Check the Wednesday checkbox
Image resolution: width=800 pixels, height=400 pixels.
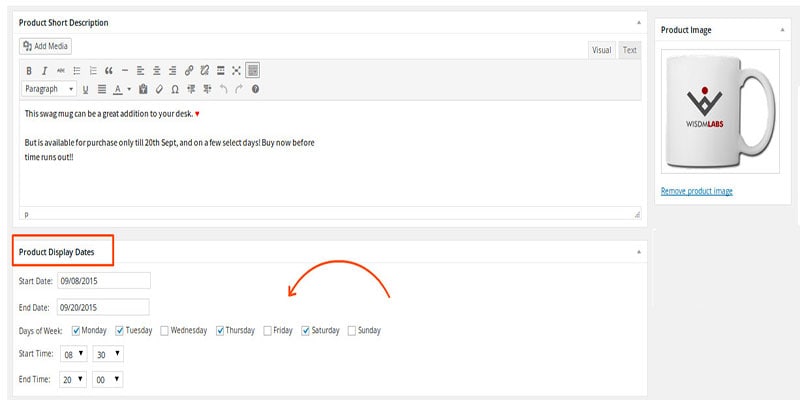point(164,331)
